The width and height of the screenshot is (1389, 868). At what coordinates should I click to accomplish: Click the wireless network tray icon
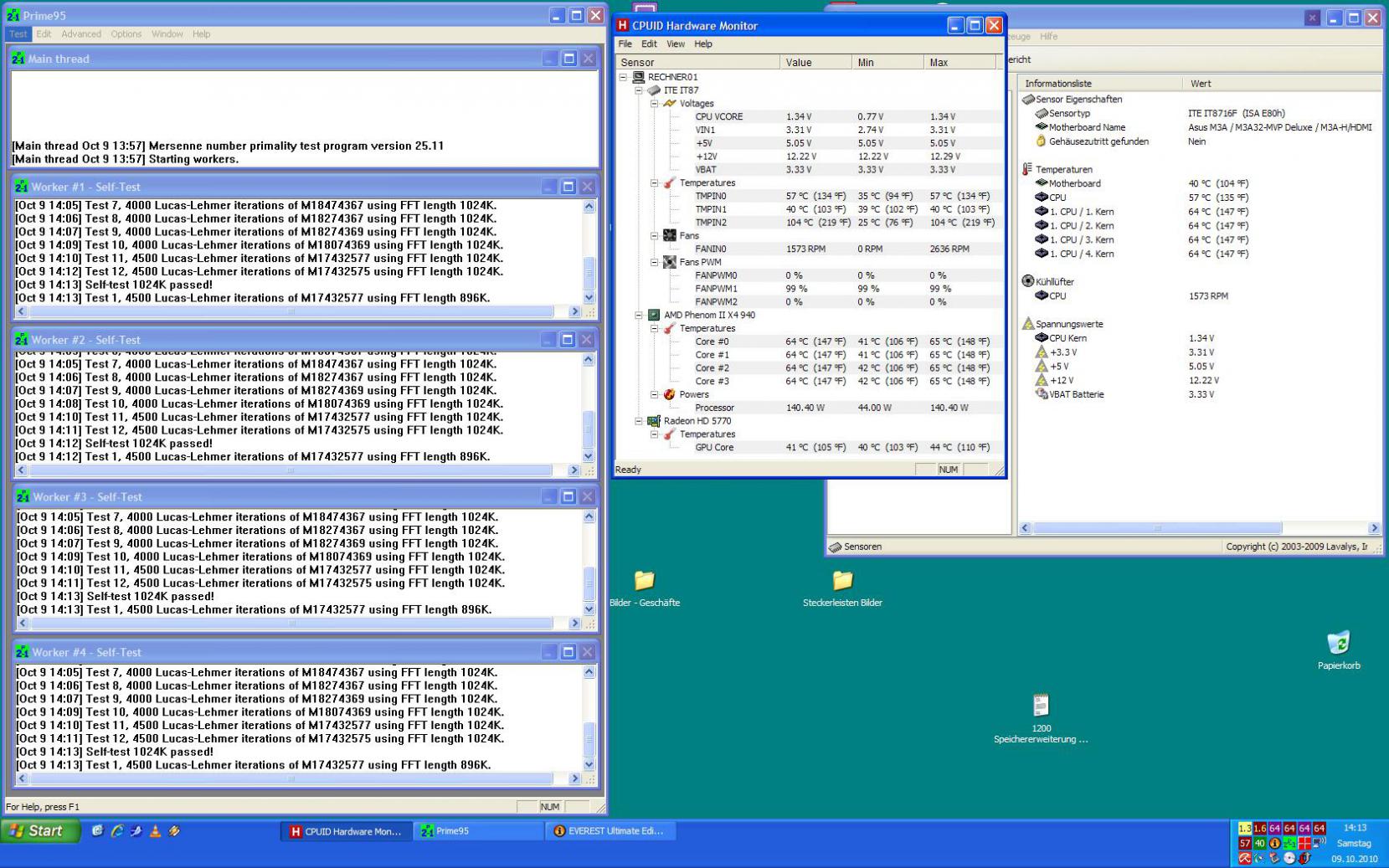(x=1319, y=844)
